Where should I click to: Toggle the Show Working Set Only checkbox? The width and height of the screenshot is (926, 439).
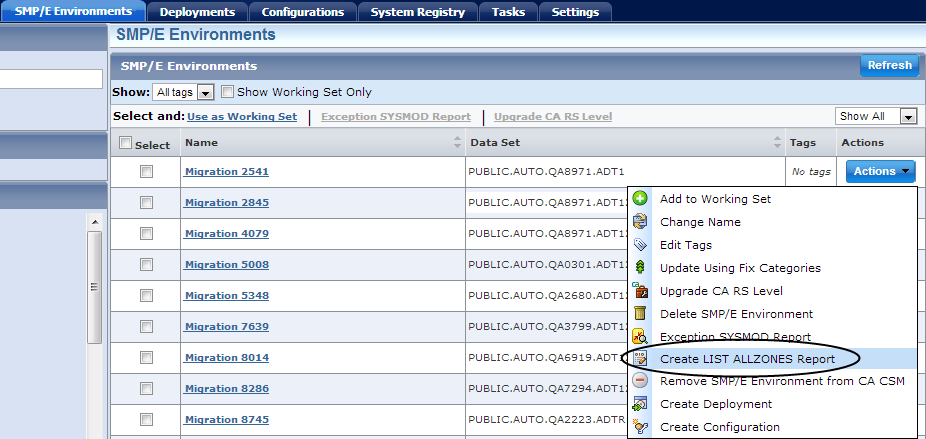227,92
